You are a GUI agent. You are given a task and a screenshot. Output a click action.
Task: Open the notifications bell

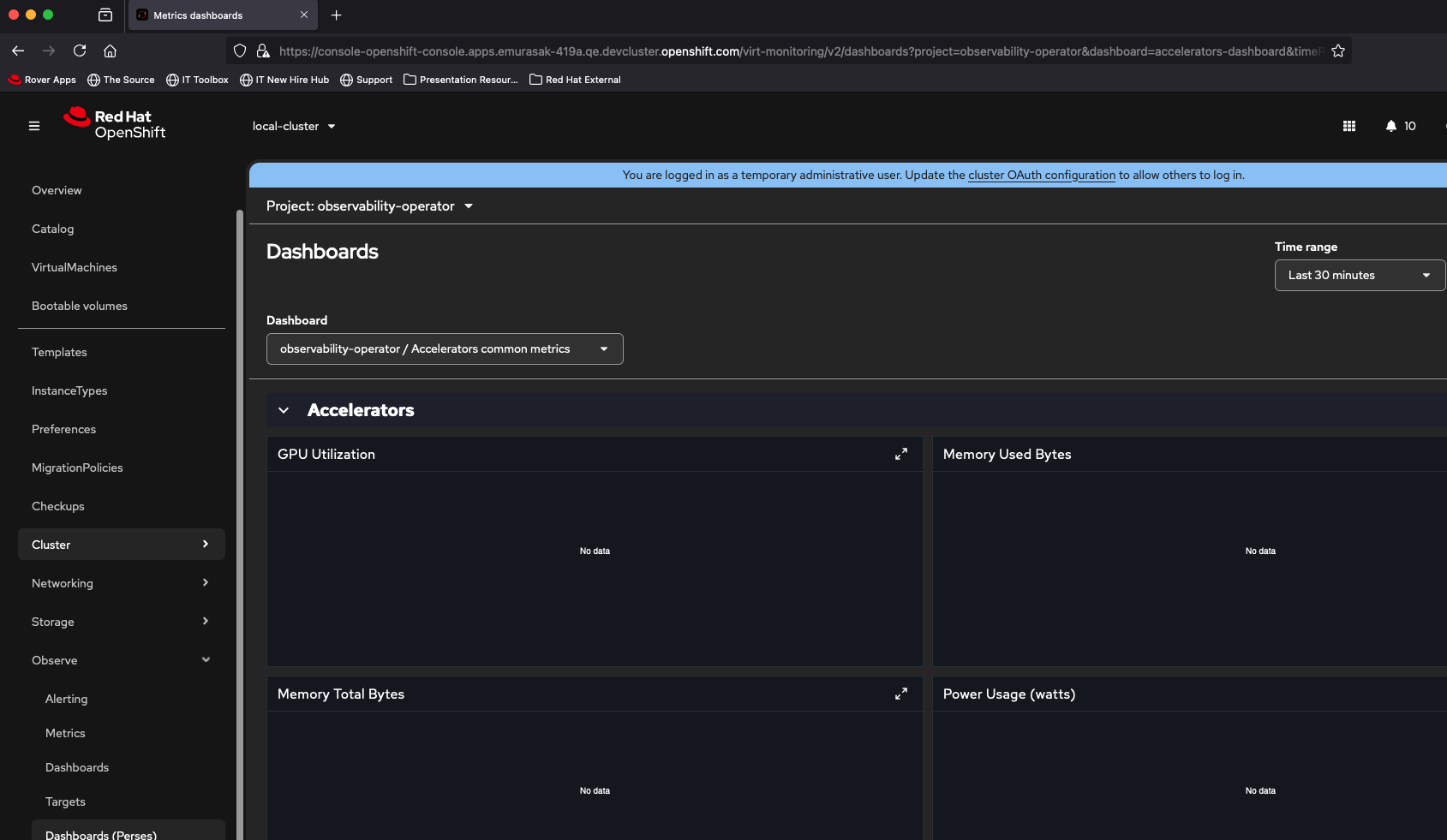click(x=1401, y=126)
